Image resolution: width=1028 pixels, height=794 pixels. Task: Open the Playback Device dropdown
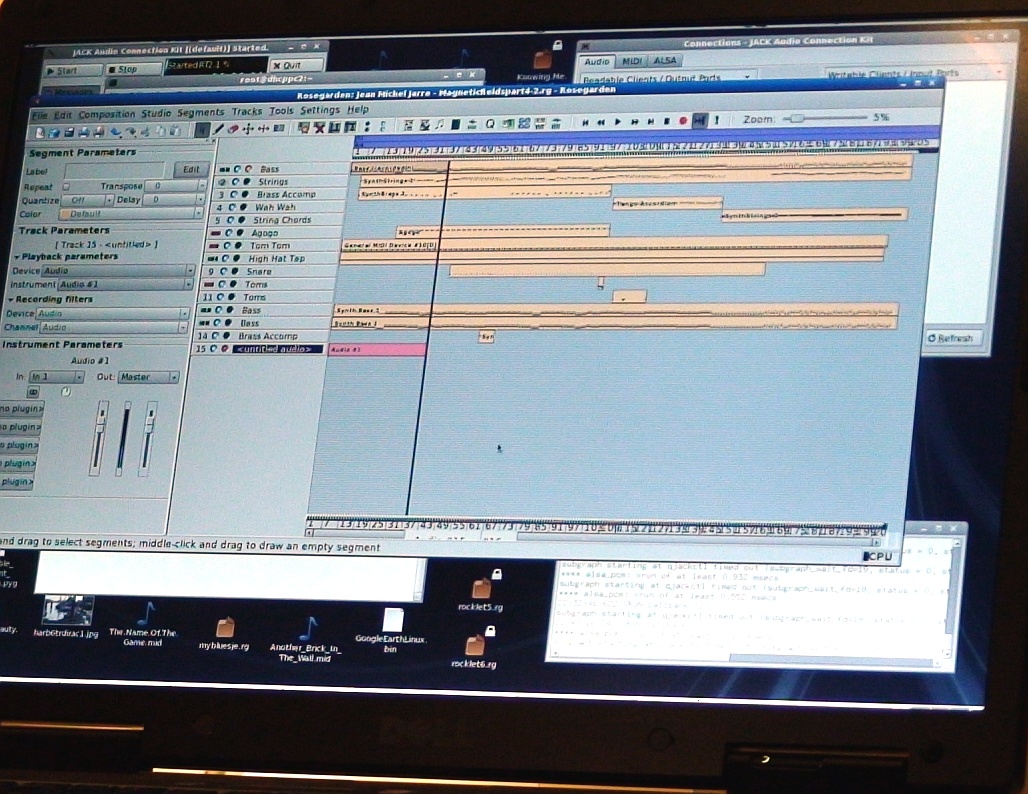pos(118,270)
